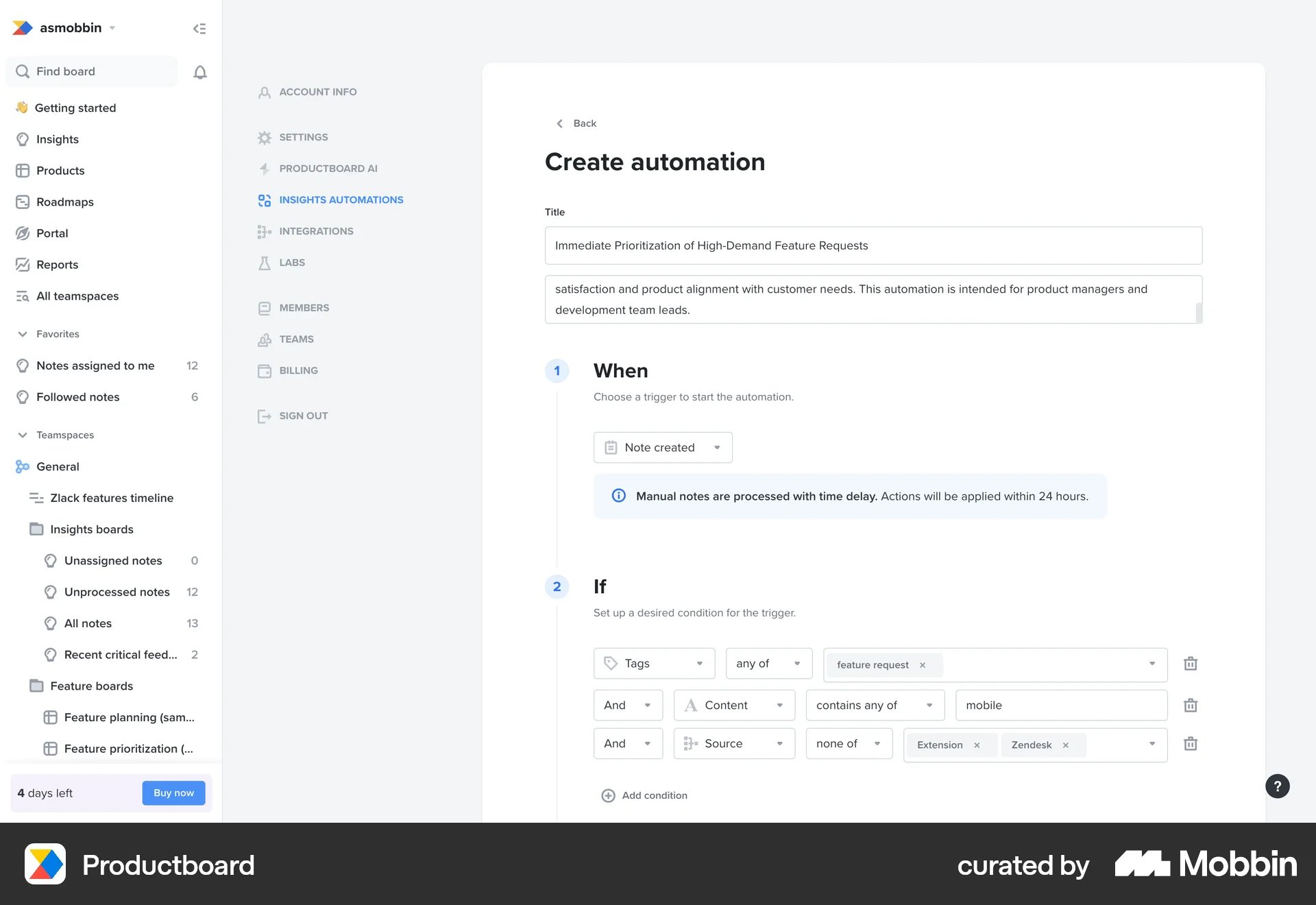Open the workspace switcher next to asmobbin

point(112,28)
